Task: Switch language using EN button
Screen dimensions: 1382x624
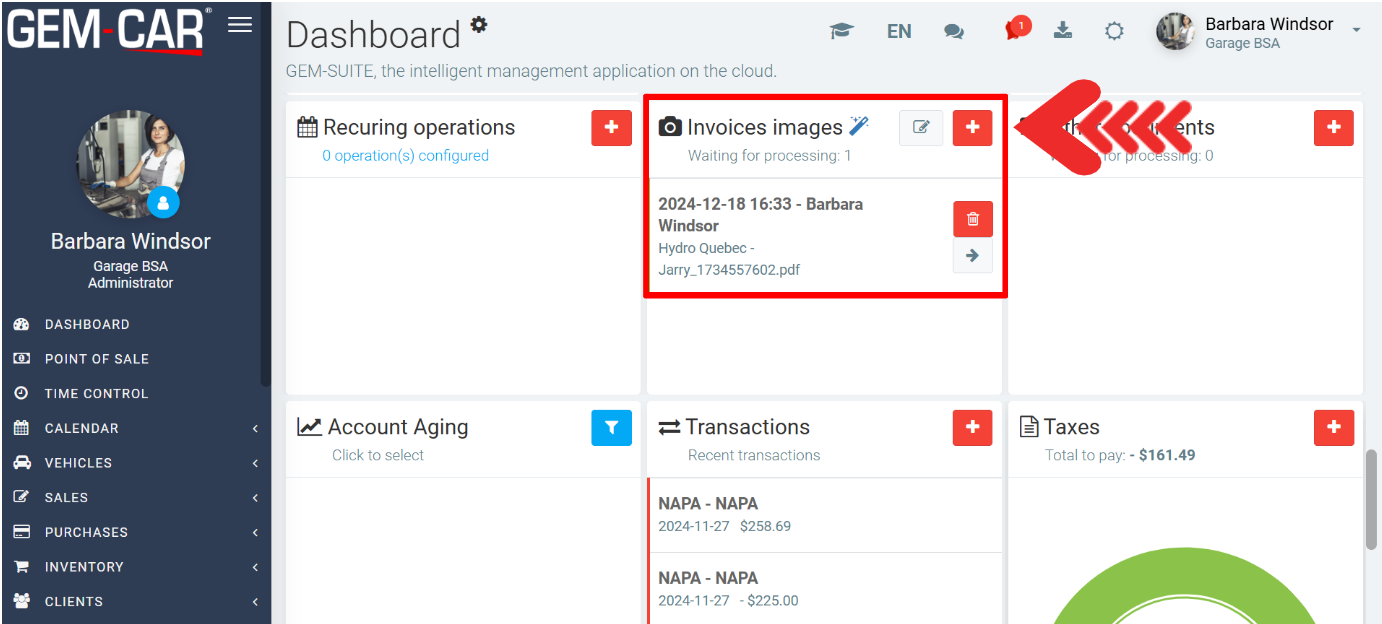Action: [899, 32]
